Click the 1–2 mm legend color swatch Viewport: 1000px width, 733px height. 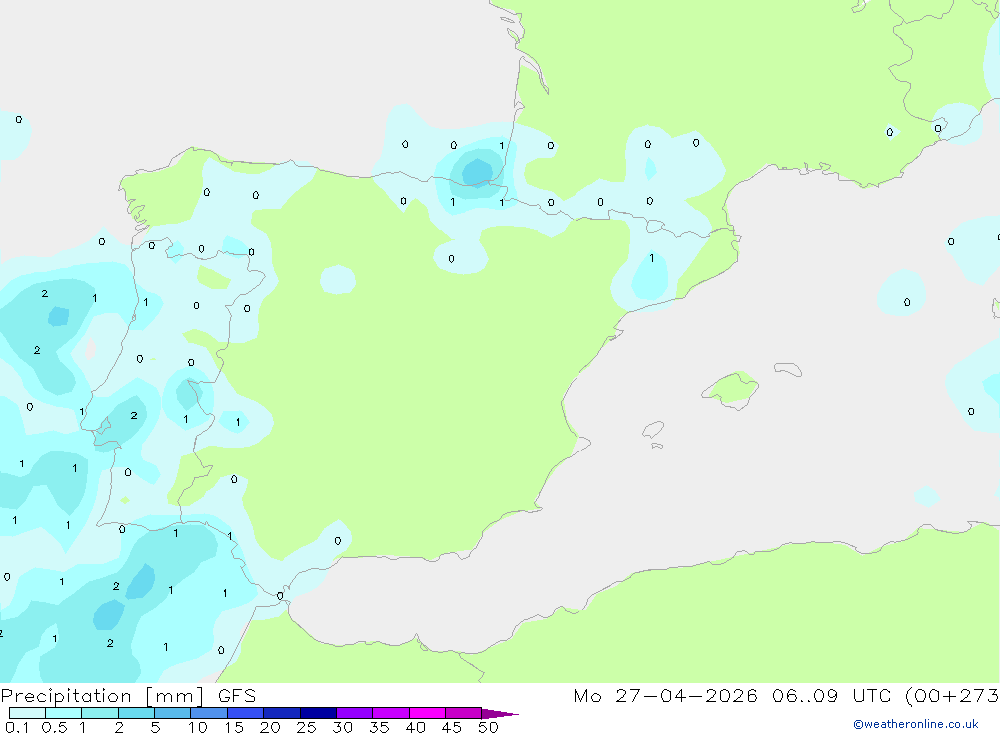pyautogui.click(x=100, y=713)
